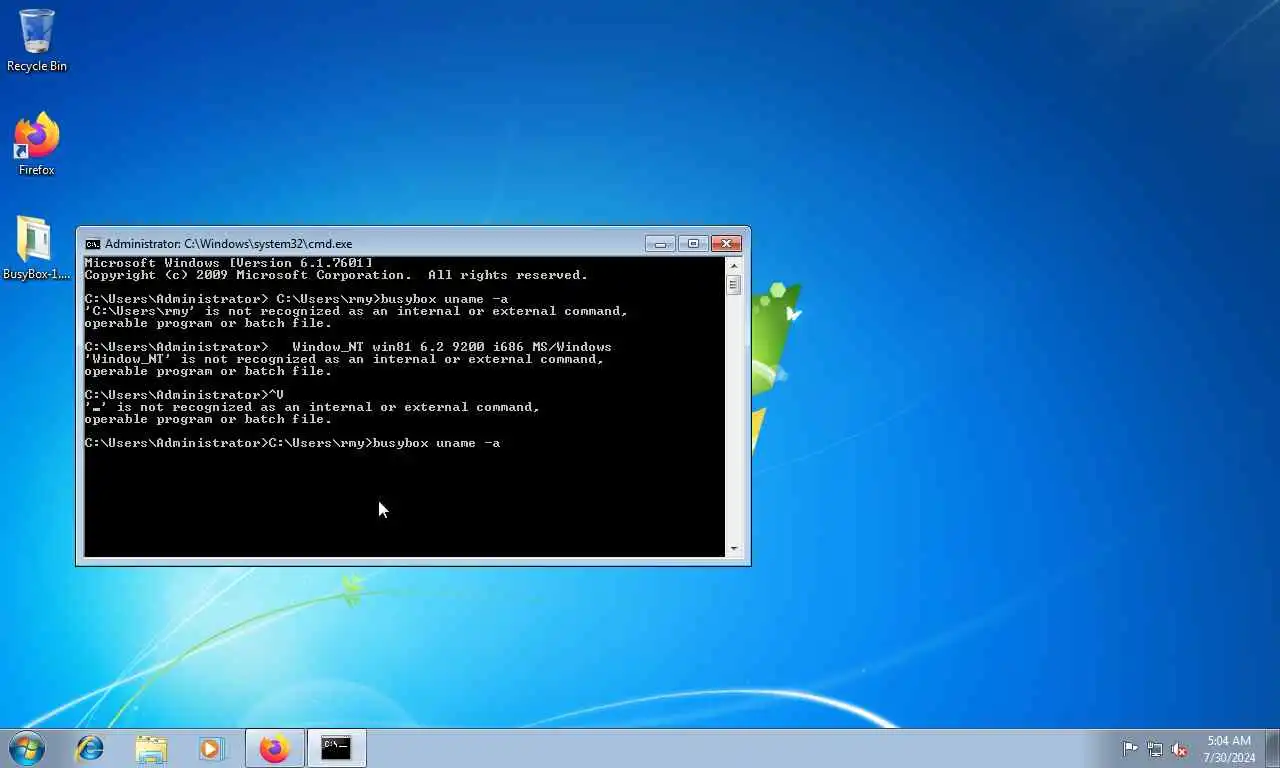Select cmd.exe taskbar button
Screen dimensions: 1280x768
point(336,748)
